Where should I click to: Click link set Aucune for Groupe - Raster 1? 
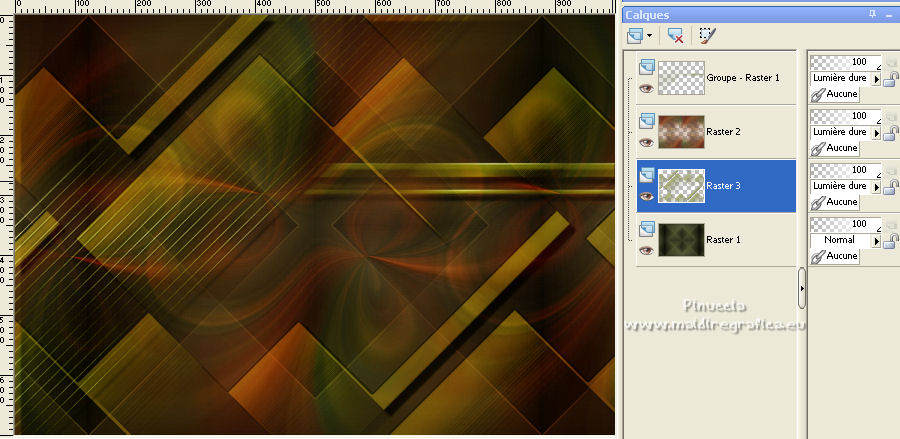click(x=835, y=94)
